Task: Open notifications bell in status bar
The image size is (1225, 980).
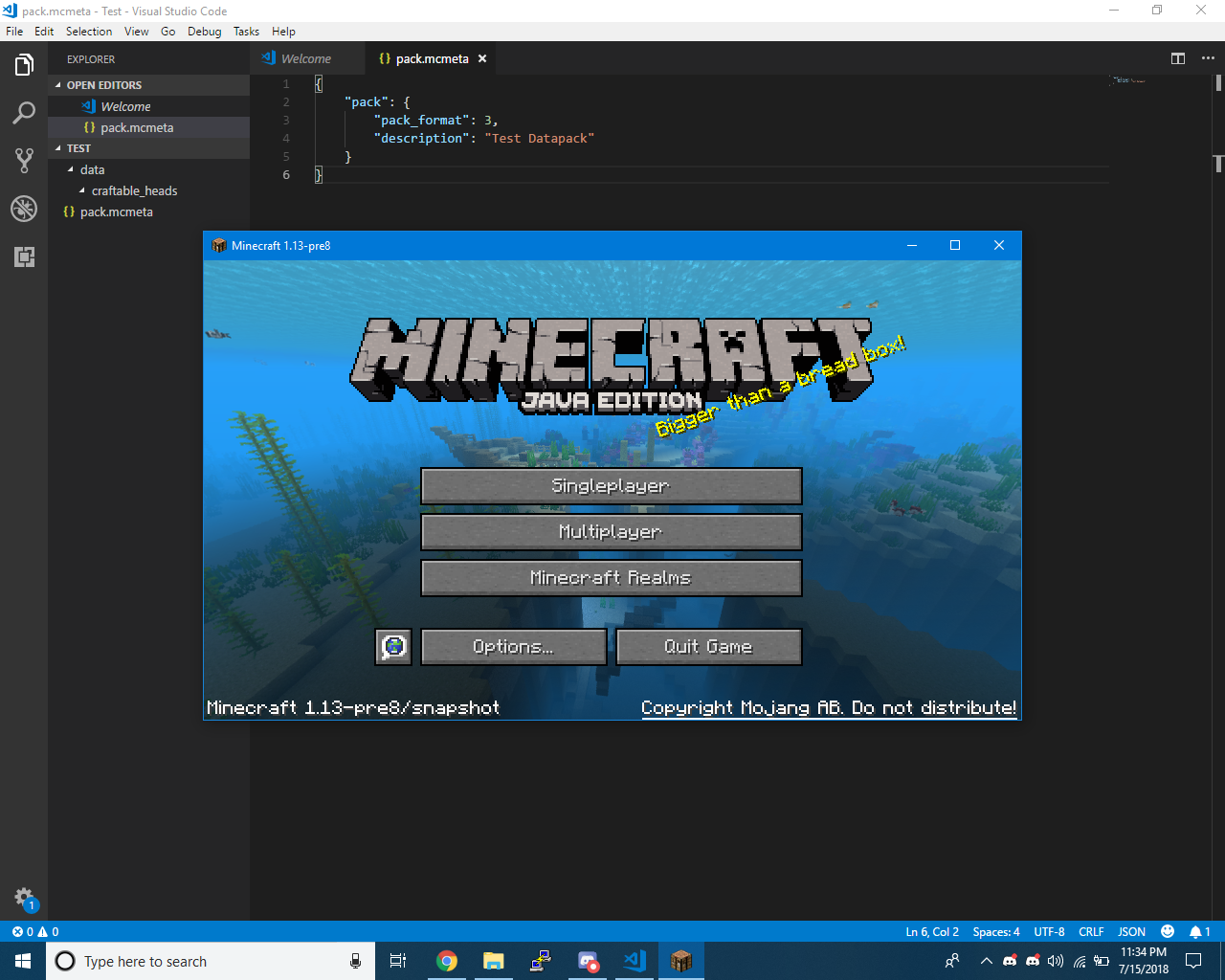Action: [1199, 931]
